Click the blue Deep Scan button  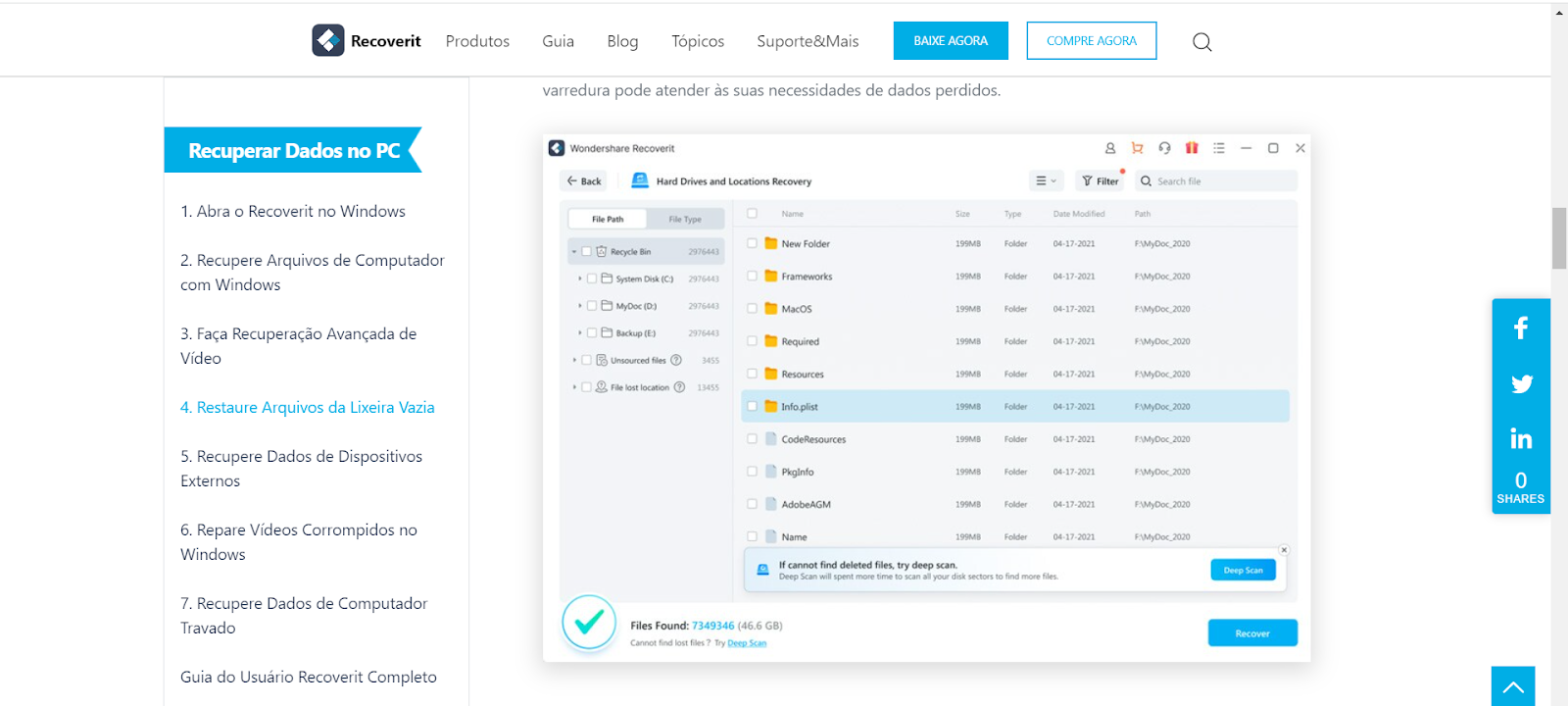1244,570
